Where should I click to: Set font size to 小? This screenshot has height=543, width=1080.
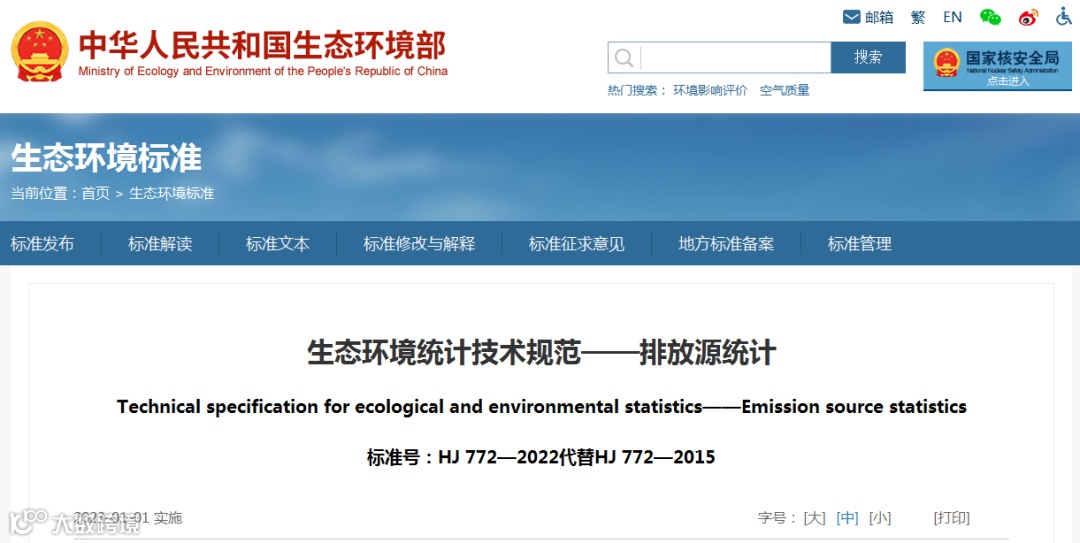(x=880, y=518)
